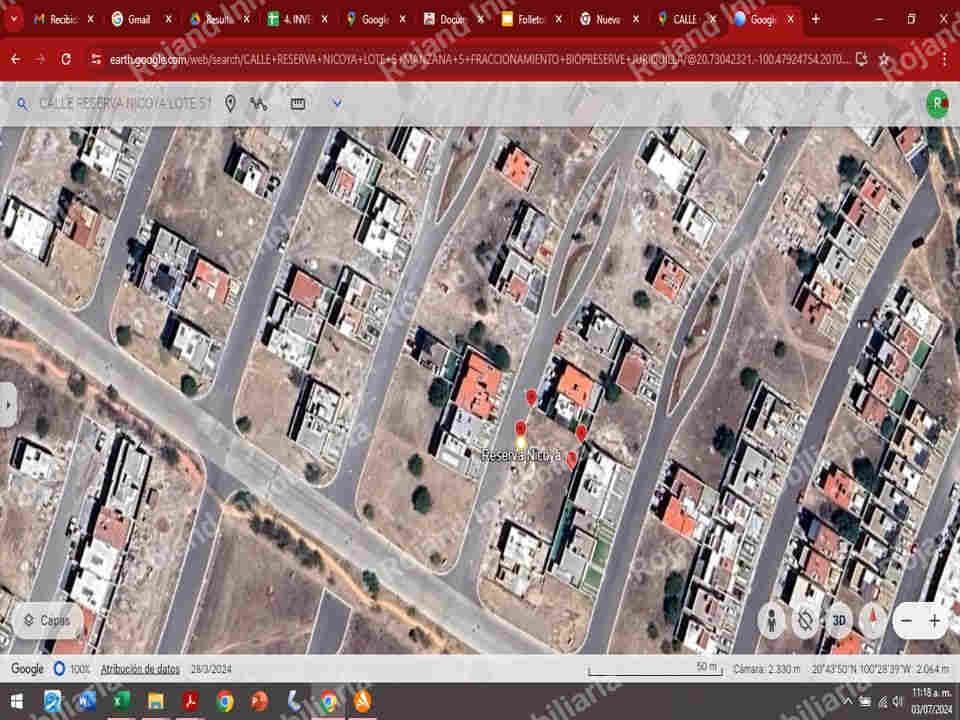Zoom out with the minus button
This screenshot has height=720, width=960.
click(907, 621)
